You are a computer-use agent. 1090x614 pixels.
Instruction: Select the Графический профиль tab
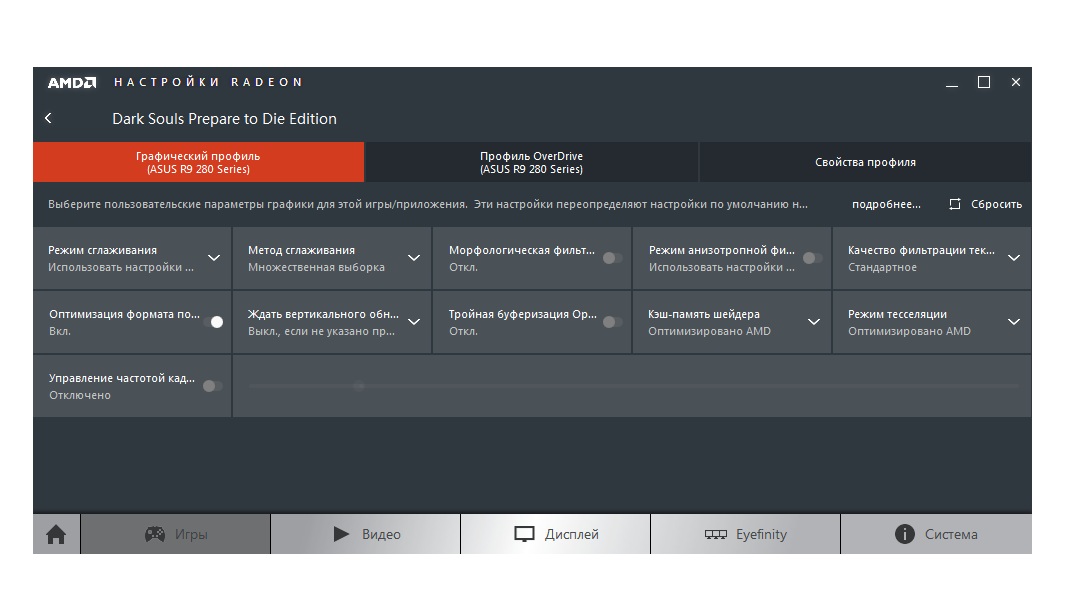(199, 162)
